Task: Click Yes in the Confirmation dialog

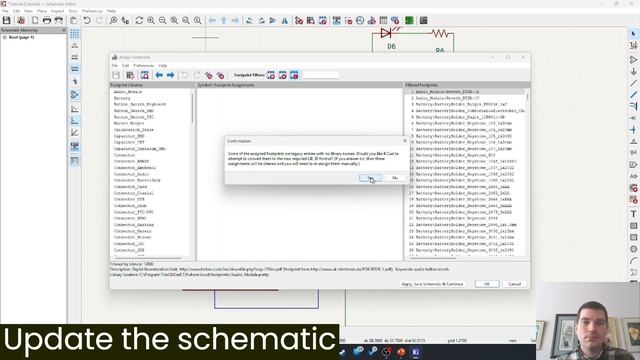Action: [371, 178]
